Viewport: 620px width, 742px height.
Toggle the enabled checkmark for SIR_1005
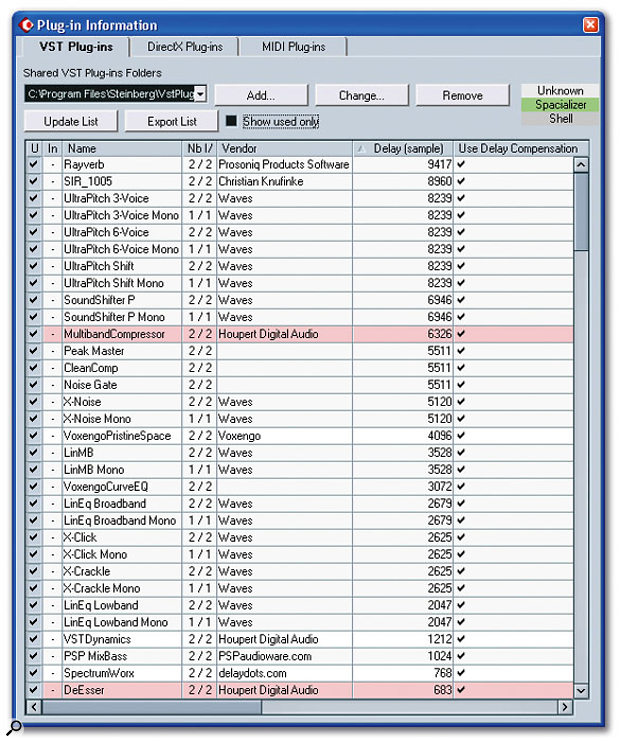tap(34, 181)
